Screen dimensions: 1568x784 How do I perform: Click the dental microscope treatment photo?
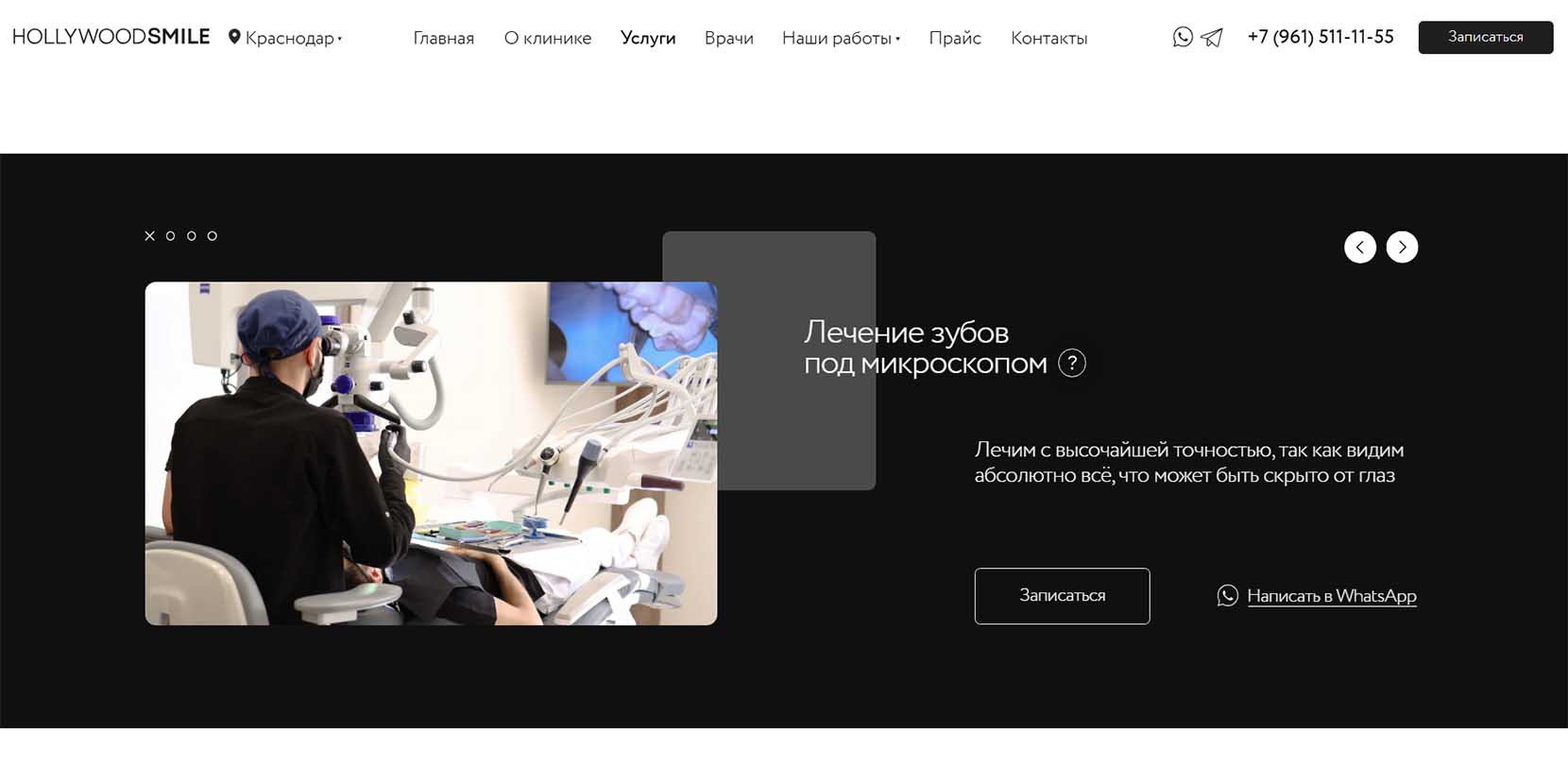pos(431,453)
